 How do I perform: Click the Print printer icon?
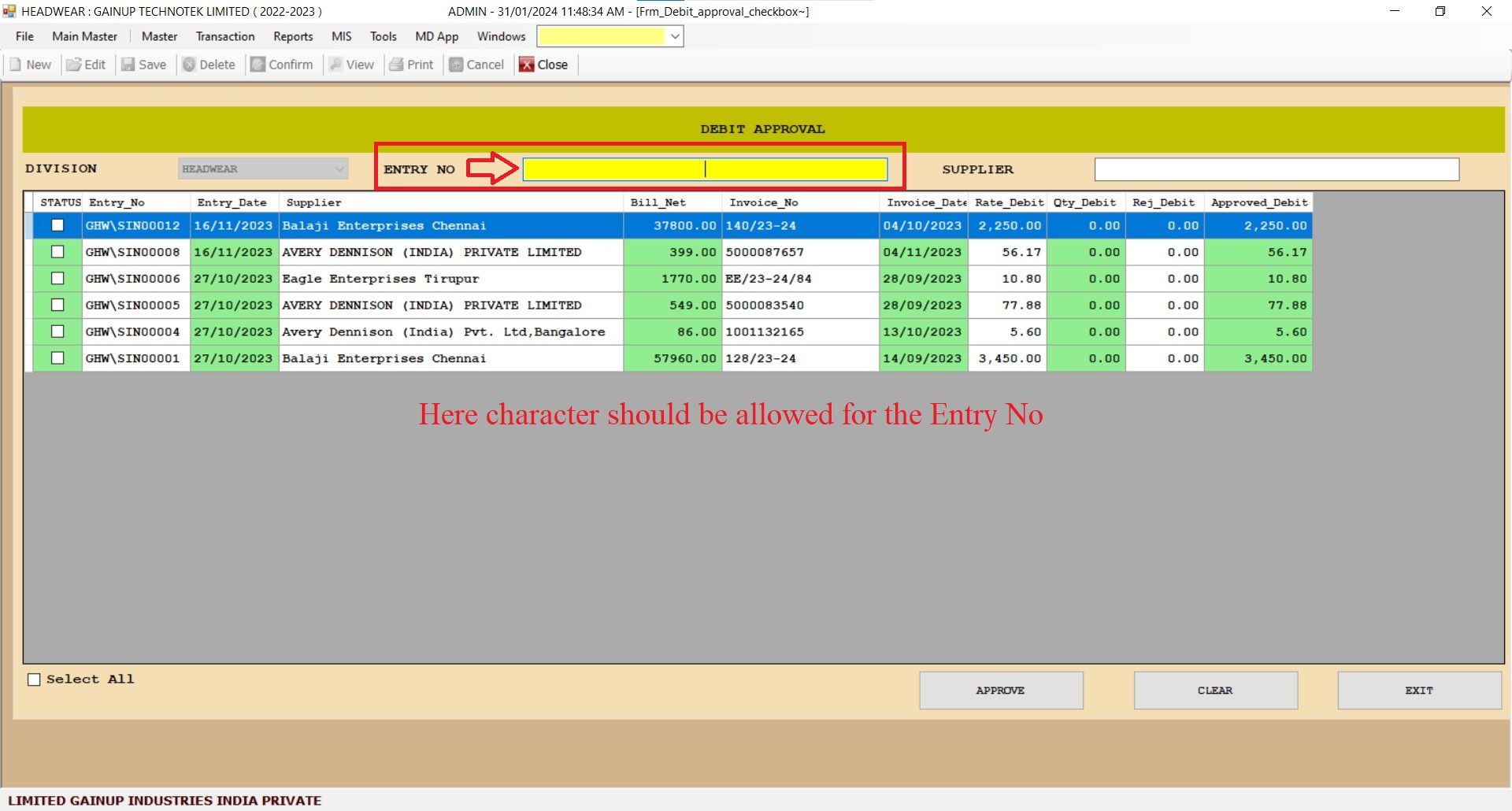396,65
